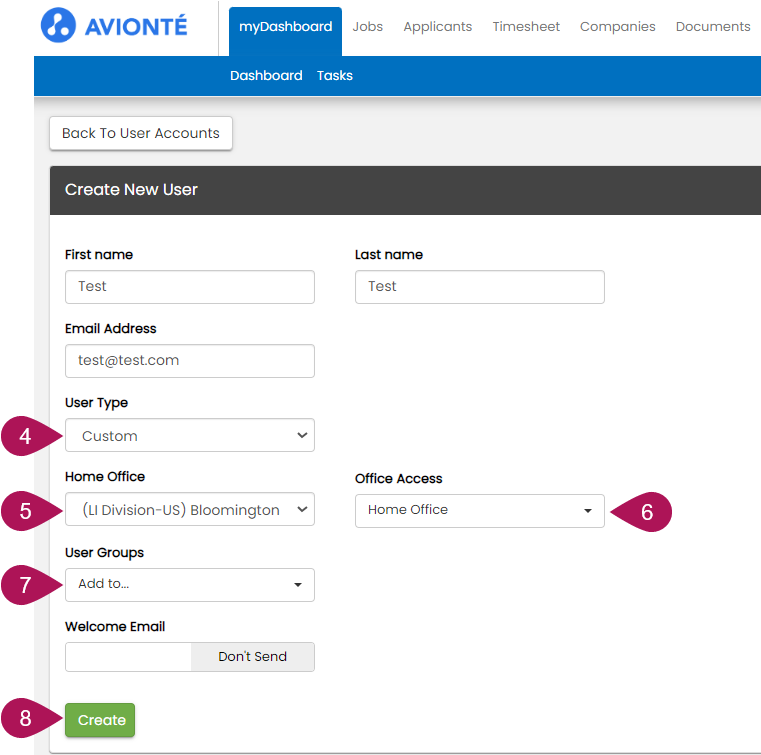The width and height of the screenshot is (761, 755).
Task: Switch to the Jobs tab
Action: (367, 27)
